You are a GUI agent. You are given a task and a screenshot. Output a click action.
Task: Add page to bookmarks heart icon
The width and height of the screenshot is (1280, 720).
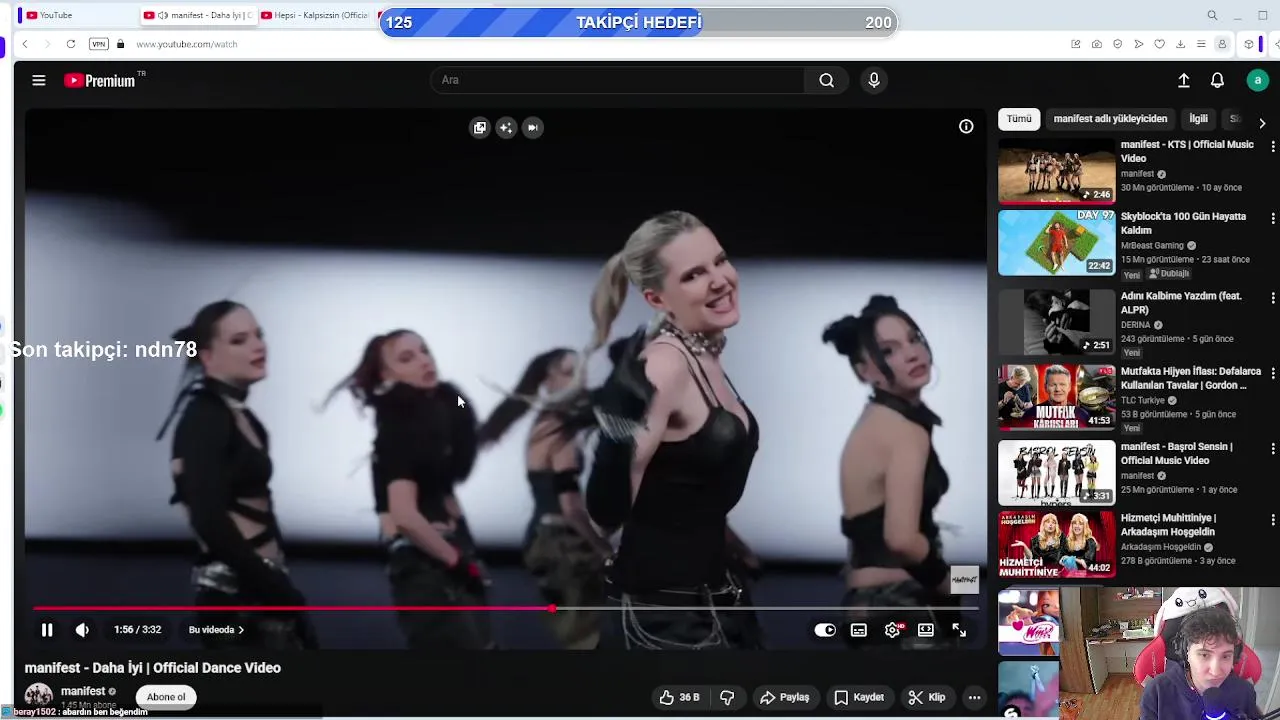tap(1159, 44)
